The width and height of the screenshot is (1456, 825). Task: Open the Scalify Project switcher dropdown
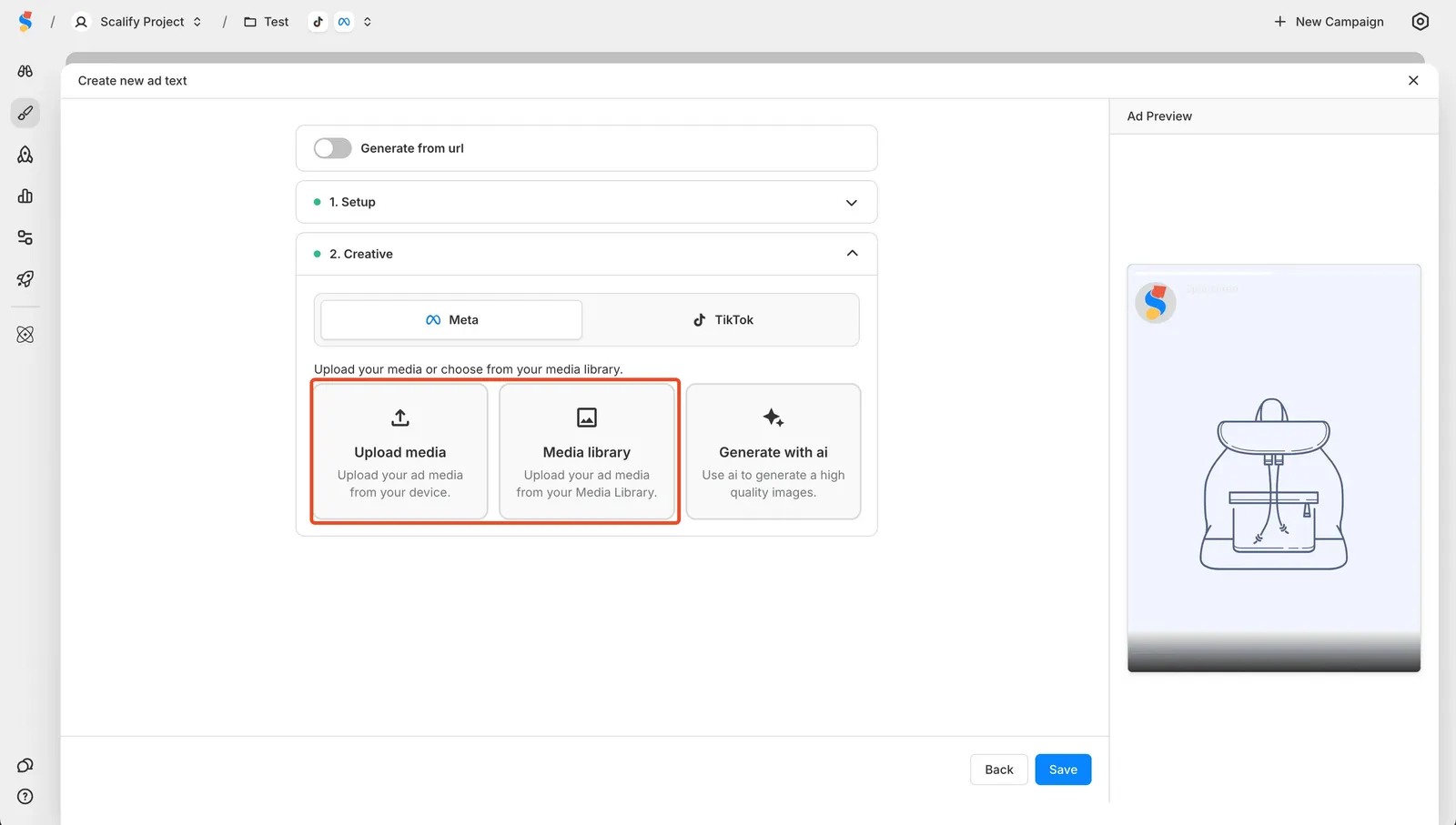pyautogui.click(x=139, y=22)
